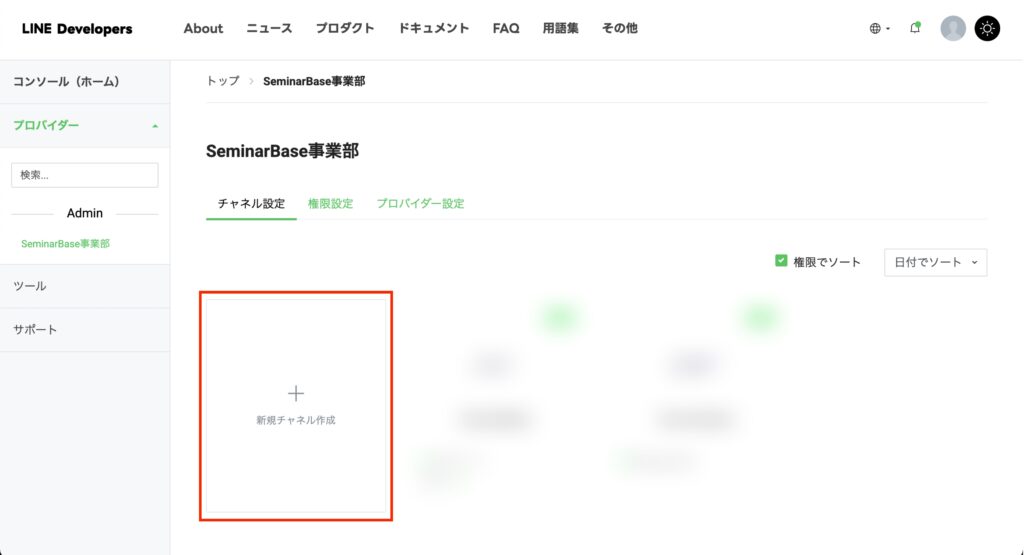Open the ドキュメント menu item
This screenshot has width=1024, height=555.
(x=433, y=29)
